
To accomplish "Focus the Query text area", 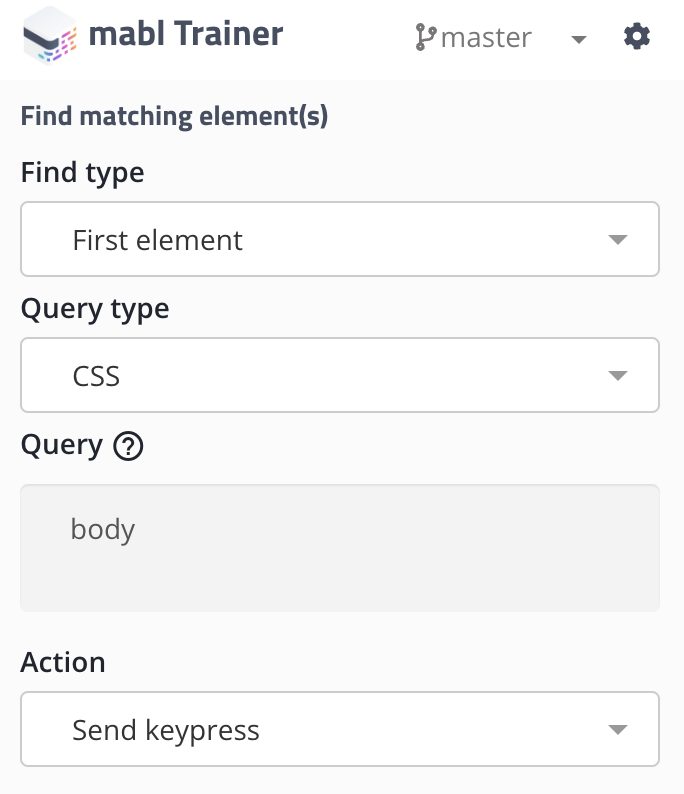I will pyautogui.click(x=339, y=570).
